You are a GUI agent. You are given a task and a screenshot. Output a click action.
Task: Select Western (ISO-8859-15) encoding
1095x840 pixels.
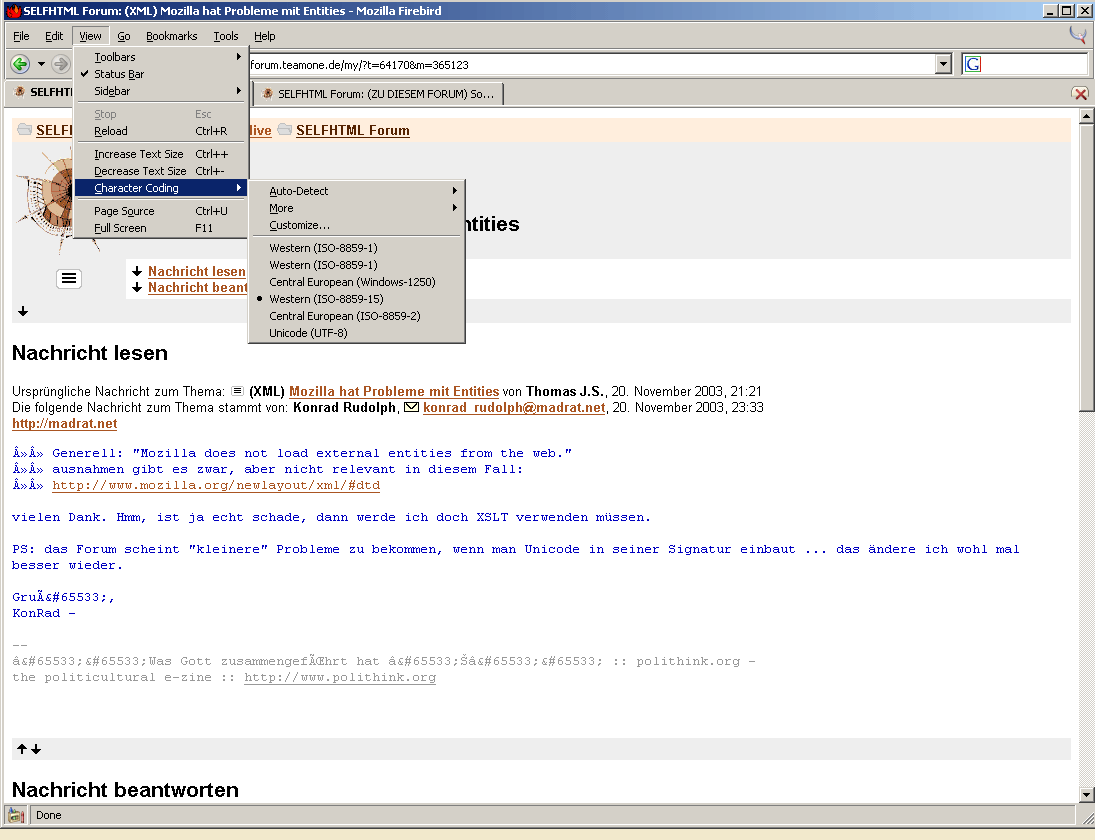(x=326, y=299)
